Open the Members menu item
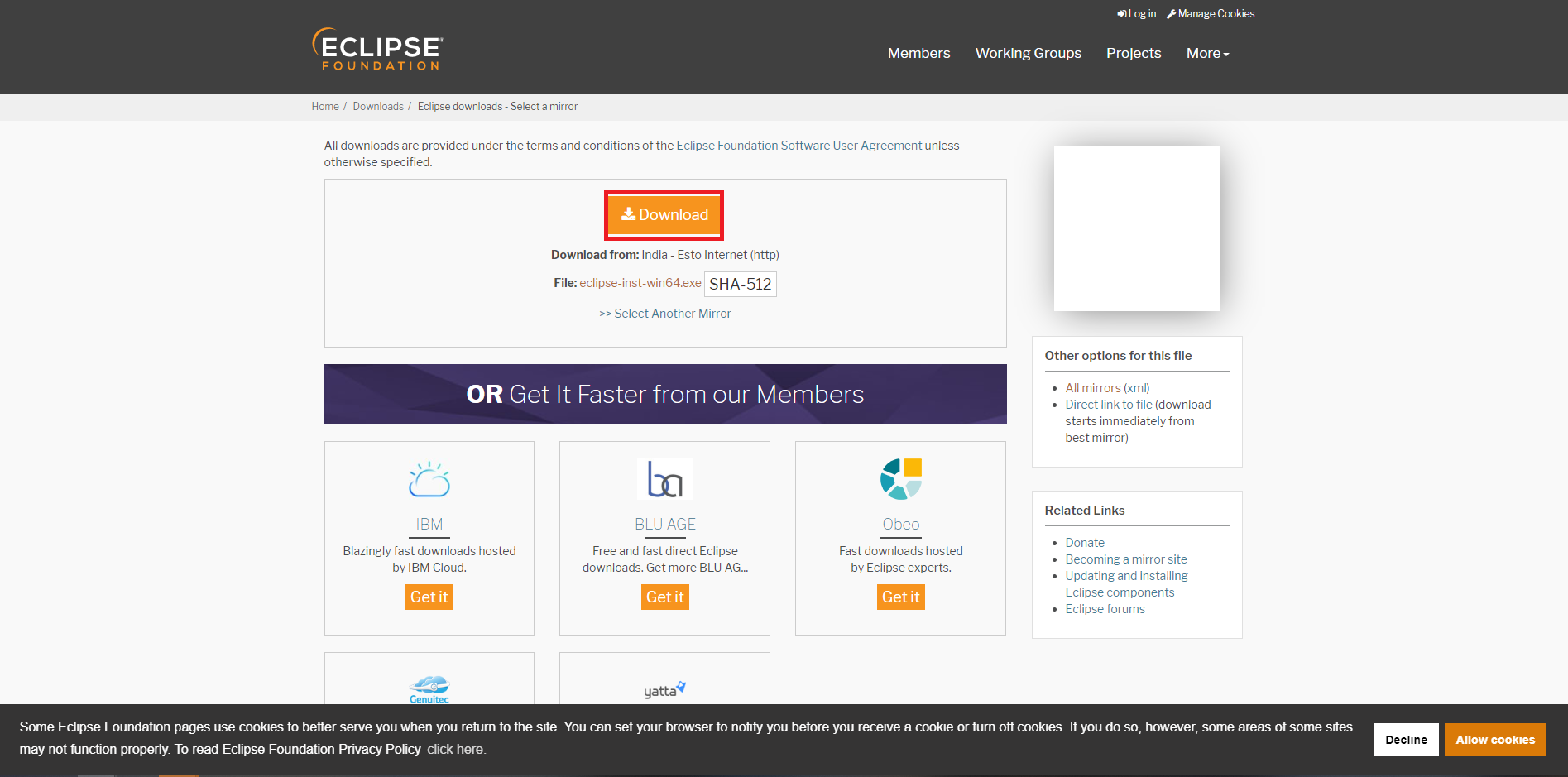 [x=918, y=53]
